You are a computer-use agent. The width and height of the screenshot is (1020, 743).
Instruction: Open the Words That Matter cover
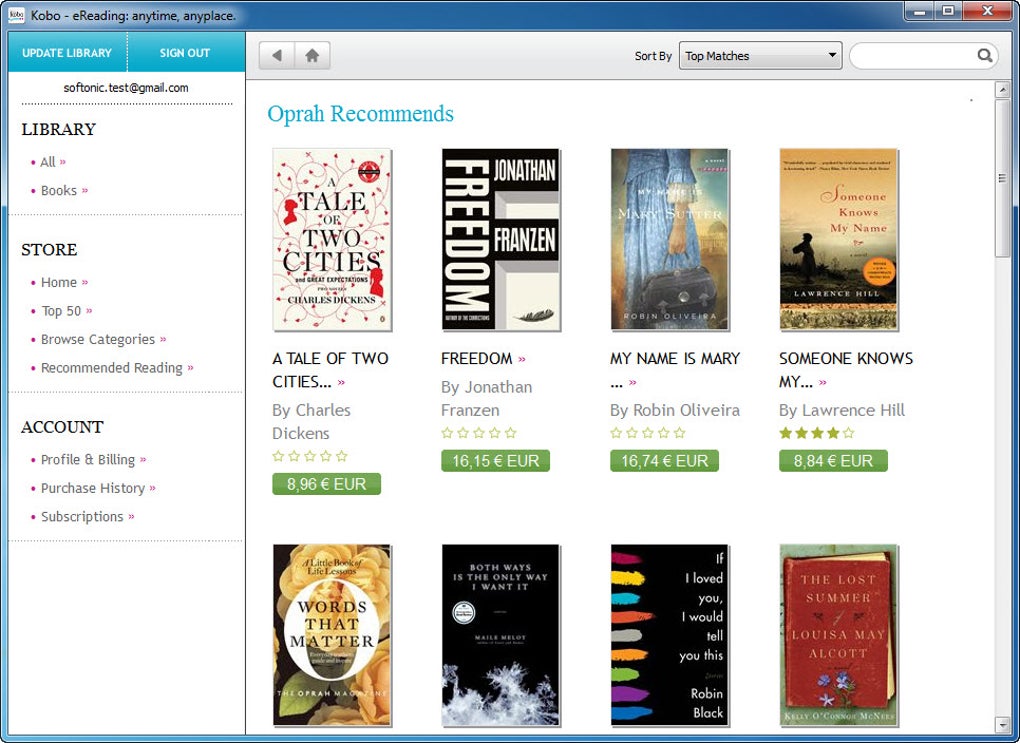332,636
